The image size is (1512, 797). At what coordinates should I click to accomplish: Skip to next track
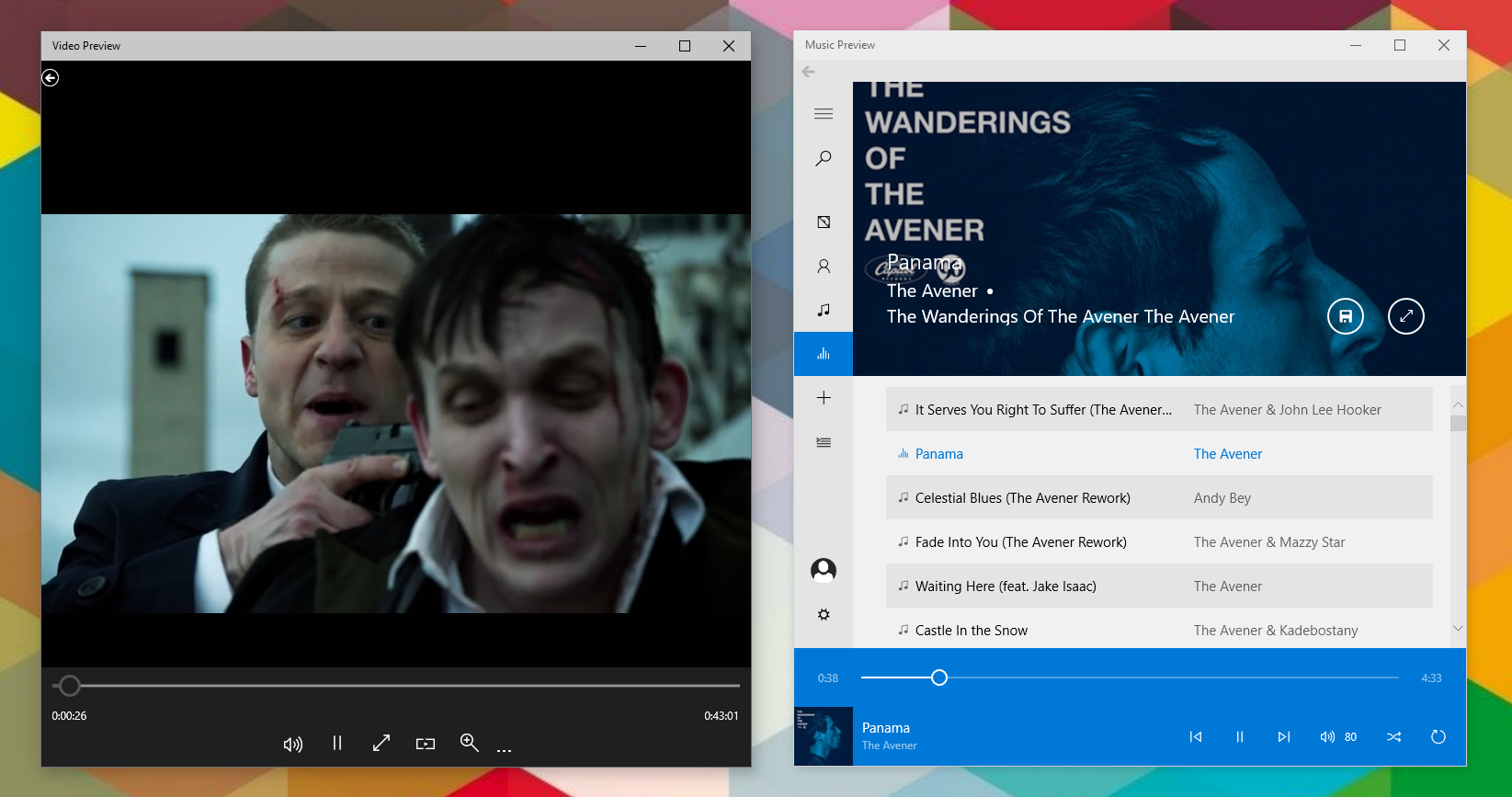(1284, 736)
